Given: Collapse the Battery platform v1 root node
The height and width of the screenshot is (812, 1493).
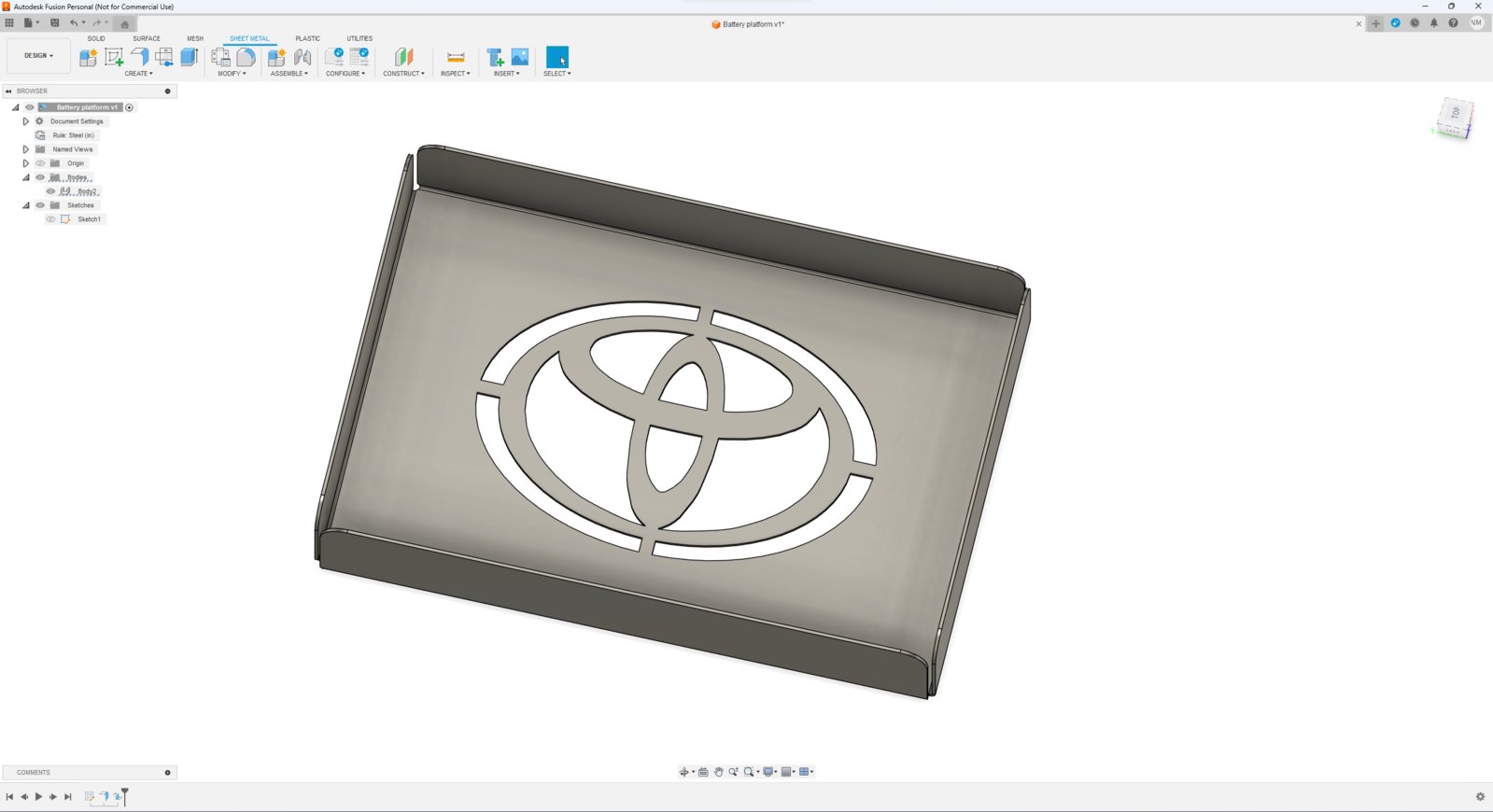Looking at the screenshot, I should [15, 107].
